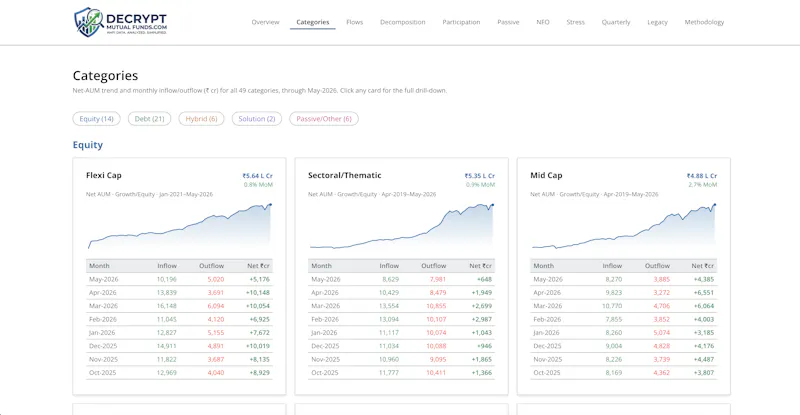This screenshot has height=415, width=800.
Task: Navigate to the NFO tab
Action: 543,22
